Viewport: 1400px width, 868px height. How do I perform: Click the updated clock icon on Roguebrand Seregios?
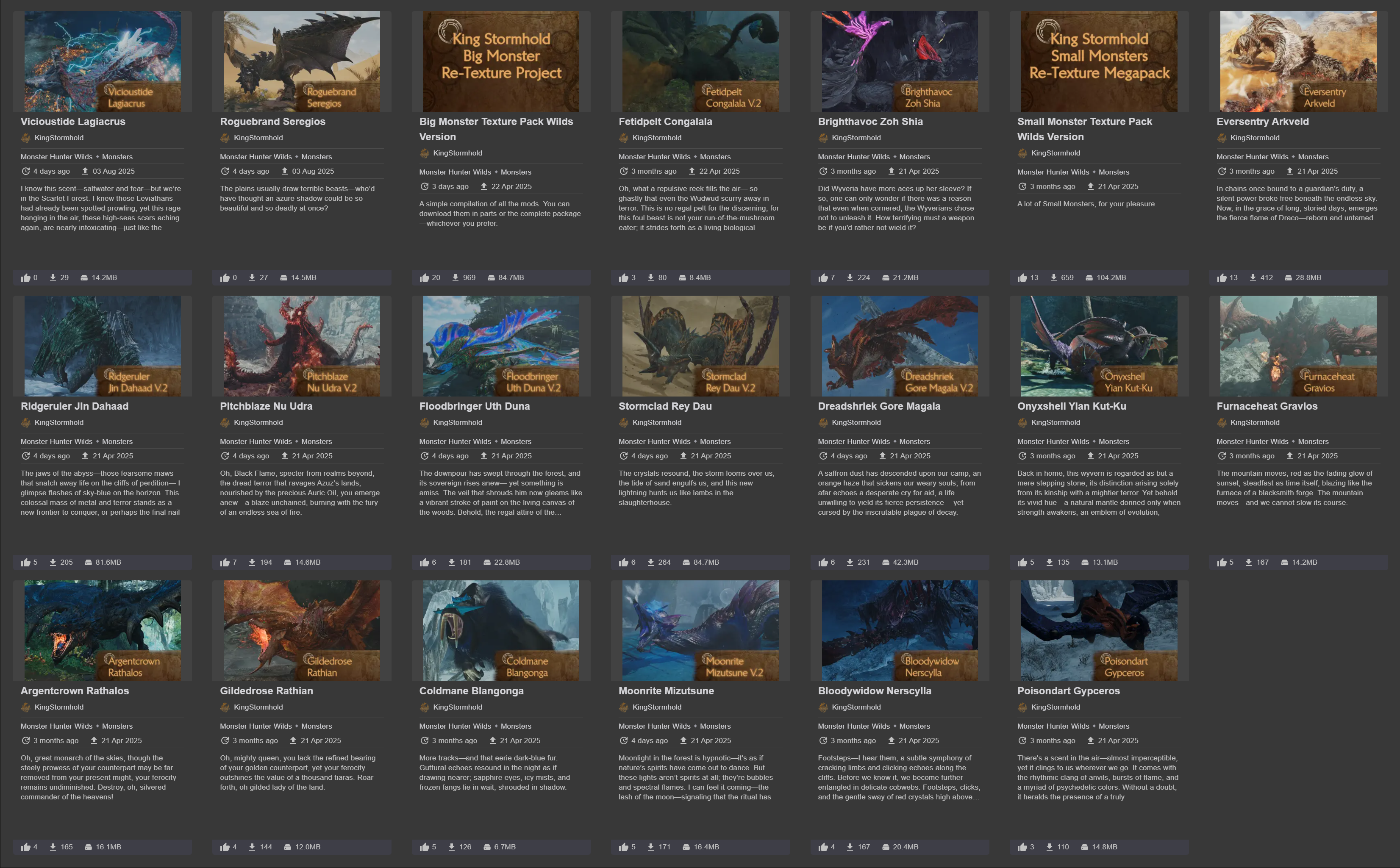(x=225, y=171)
